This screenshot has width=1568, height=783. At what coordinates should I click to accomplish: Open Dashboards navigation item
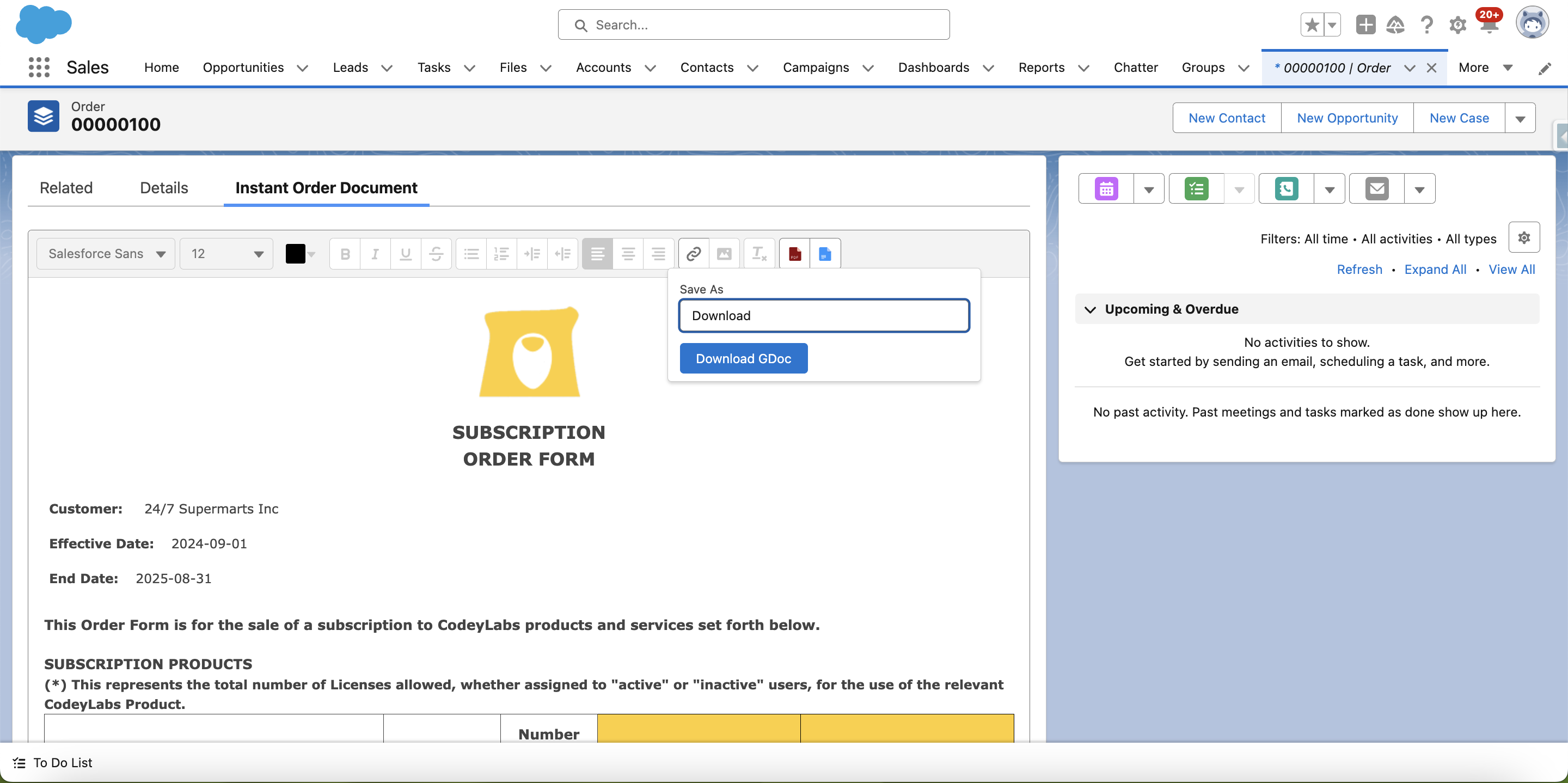pyautogui.click(x=933, y=68)
